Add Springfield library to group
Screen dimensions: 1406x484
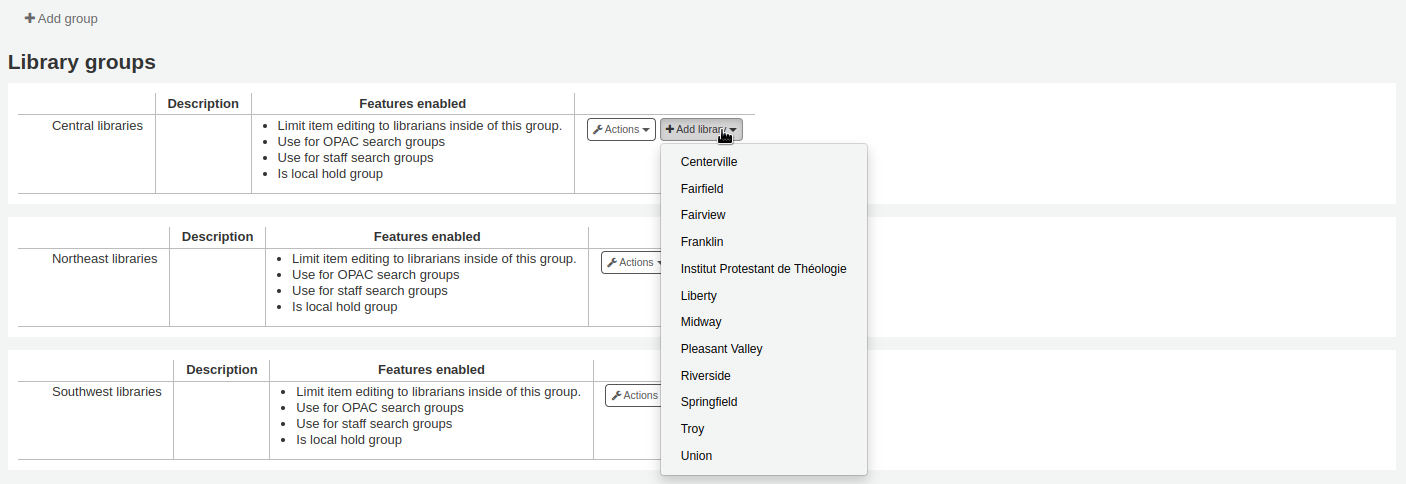pyautogui.click(x=709, y=402)
